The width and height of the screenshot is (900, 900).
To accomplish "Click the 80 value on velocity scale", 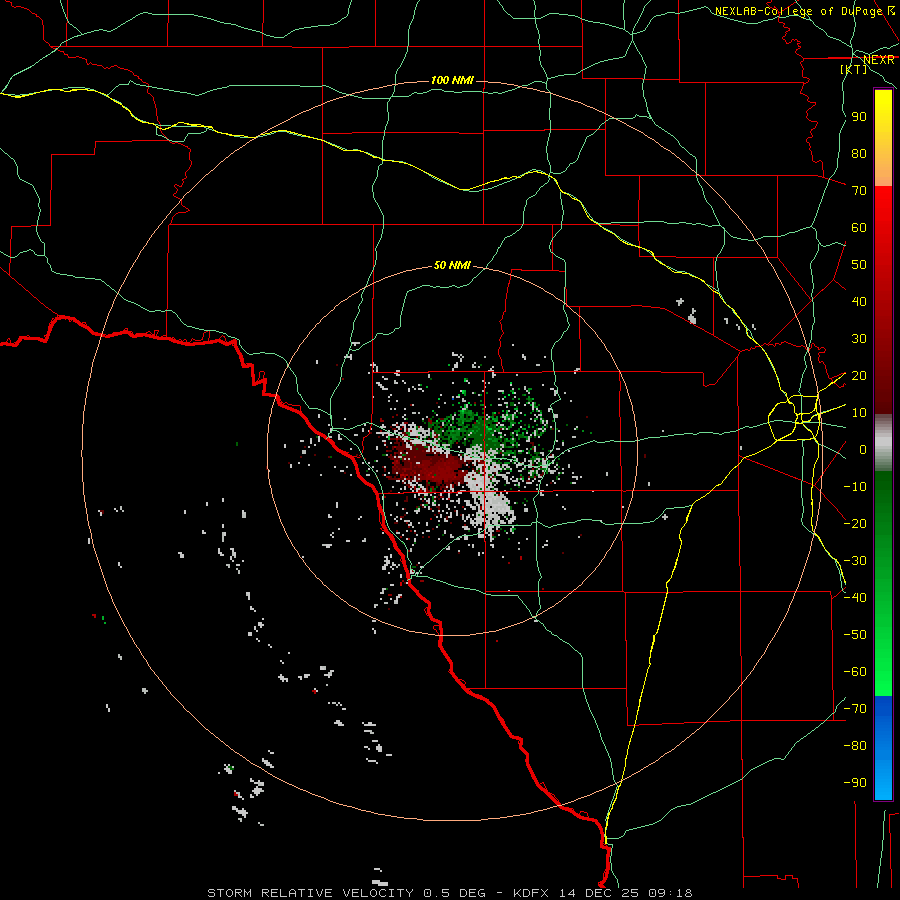I will (859, 153).
